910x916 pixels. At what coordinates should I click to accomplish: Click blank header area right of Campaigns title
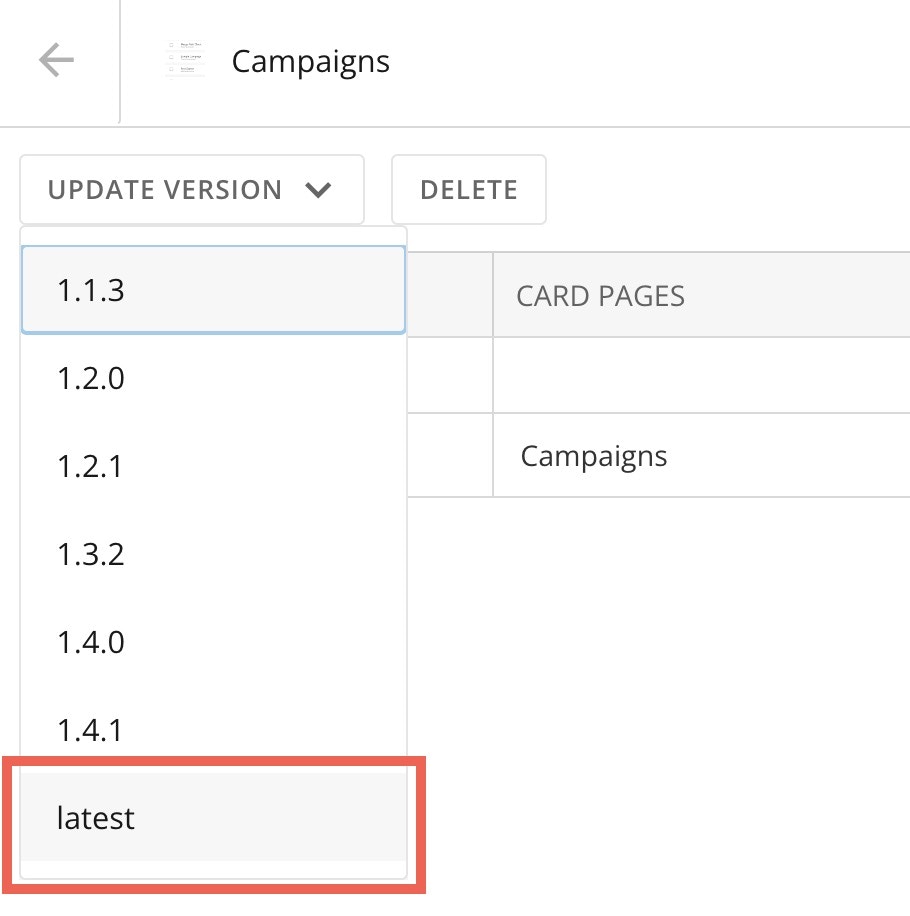(x=648, y=61)
